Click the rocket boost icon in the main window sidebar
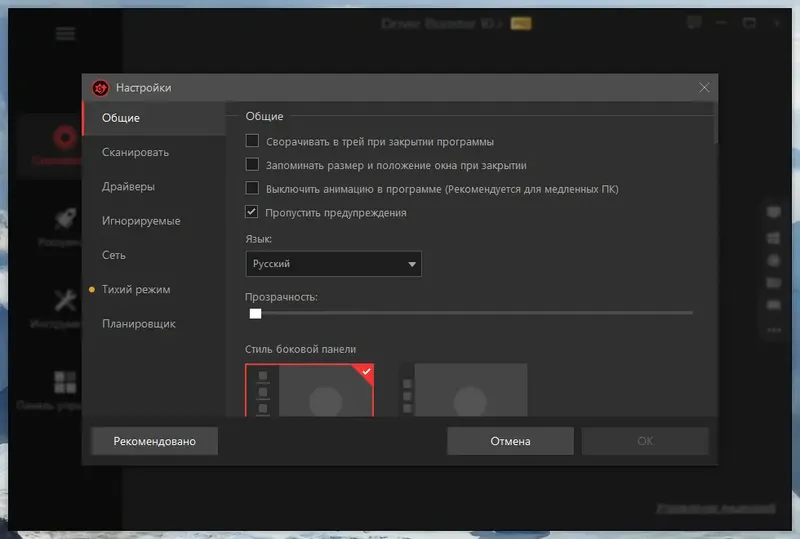The image size is (800, 539). (65, 219)
